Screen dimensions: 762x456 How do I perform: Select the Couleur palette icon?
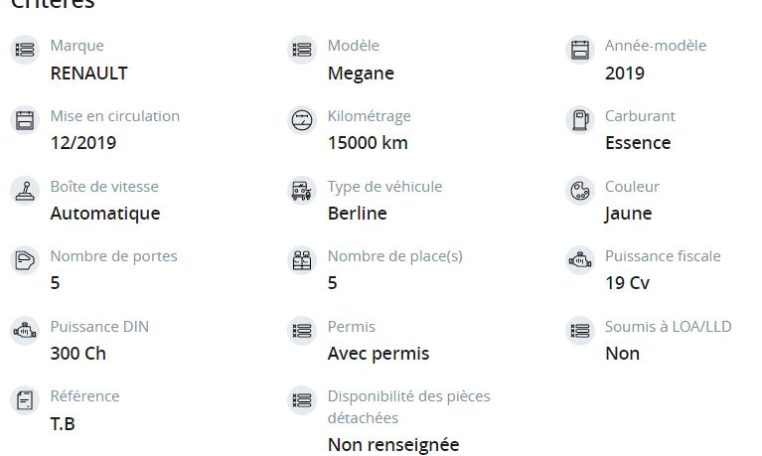click(580, 191)
